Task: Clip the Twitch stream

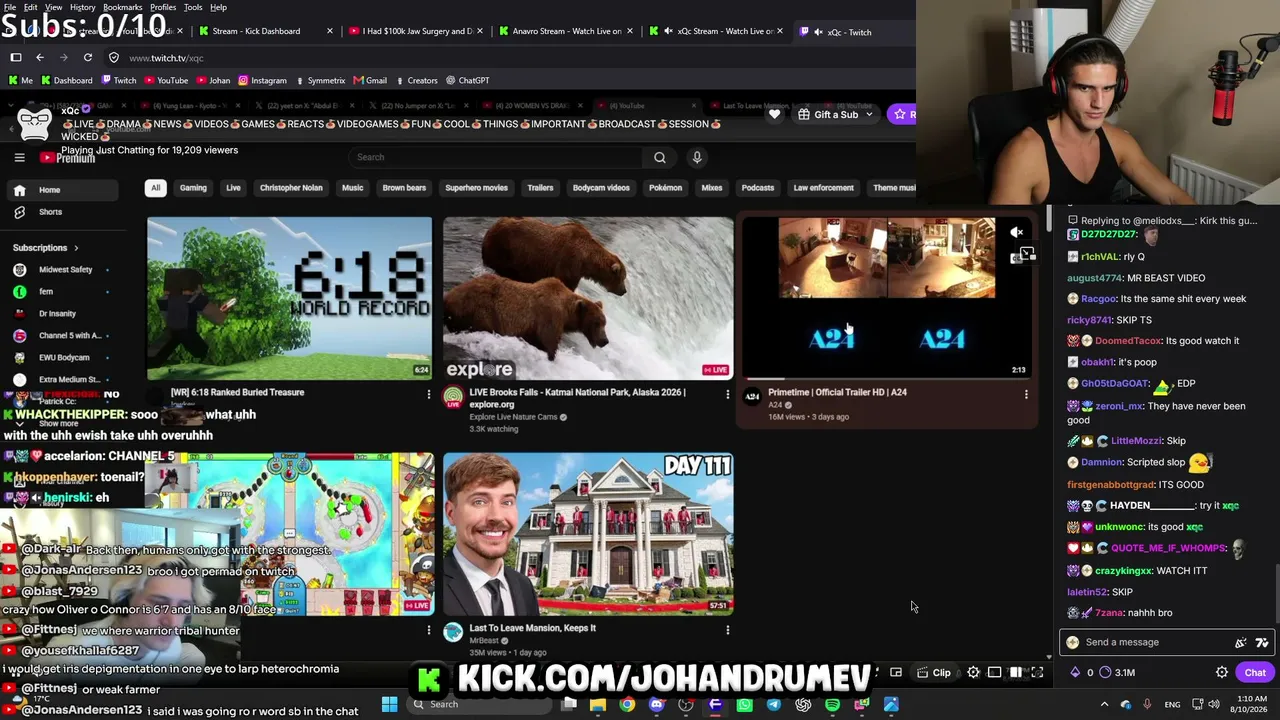Action: click(934, 673)
